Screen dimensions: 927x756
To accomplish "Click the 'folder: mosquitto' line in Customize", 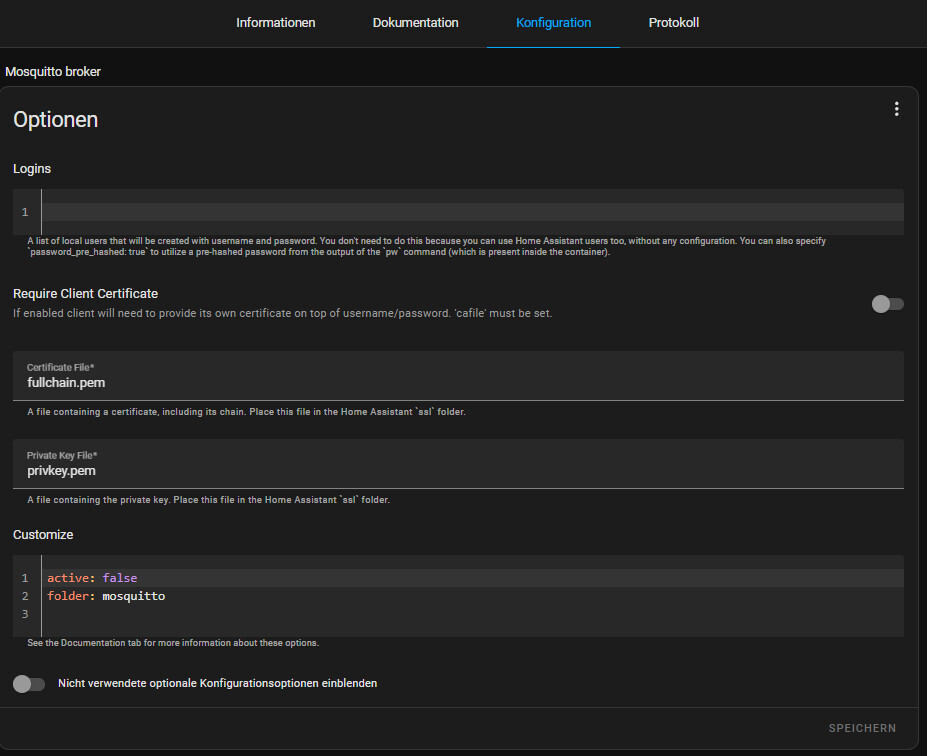I will [x=400, y=596].
